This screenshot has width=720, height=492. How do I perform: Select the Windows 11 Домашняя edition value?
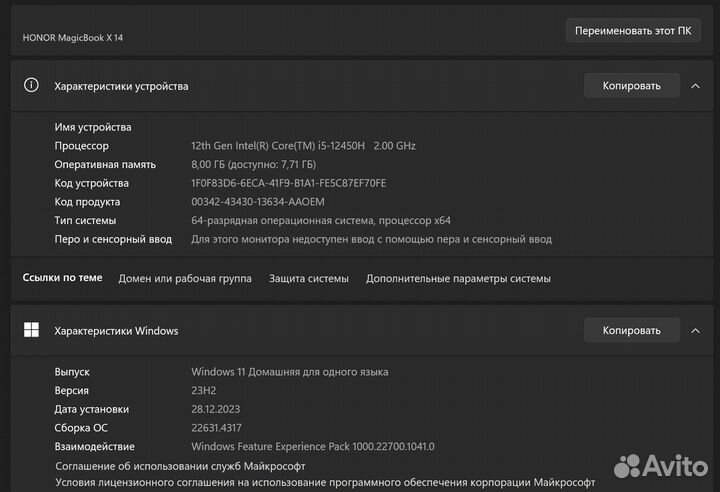(290, 372)
